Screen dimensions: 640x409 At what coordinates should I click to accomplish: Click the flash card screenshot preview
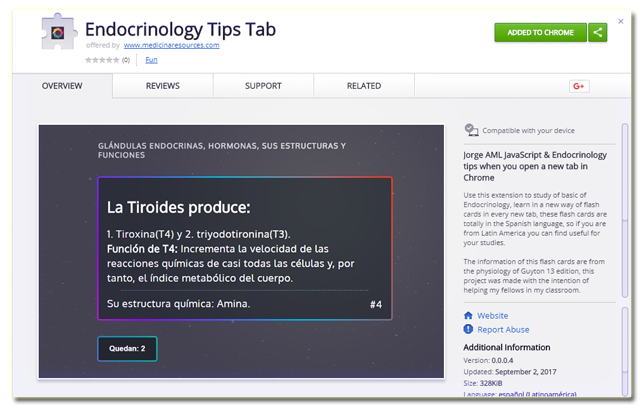pos(241,251)
